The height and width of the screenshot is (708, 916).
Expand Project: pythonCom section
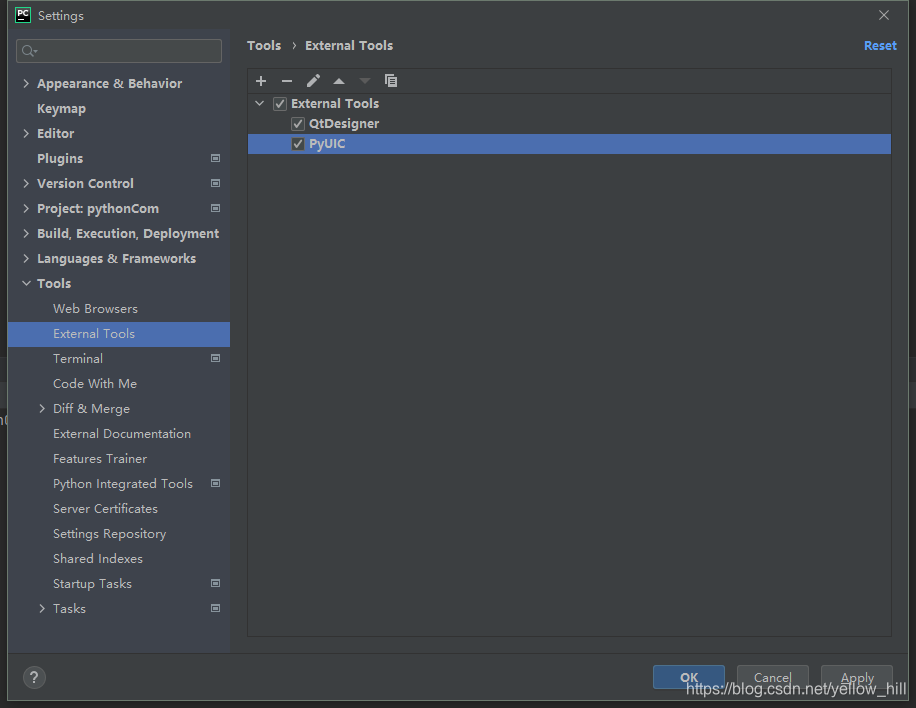(x=26, y=209)
